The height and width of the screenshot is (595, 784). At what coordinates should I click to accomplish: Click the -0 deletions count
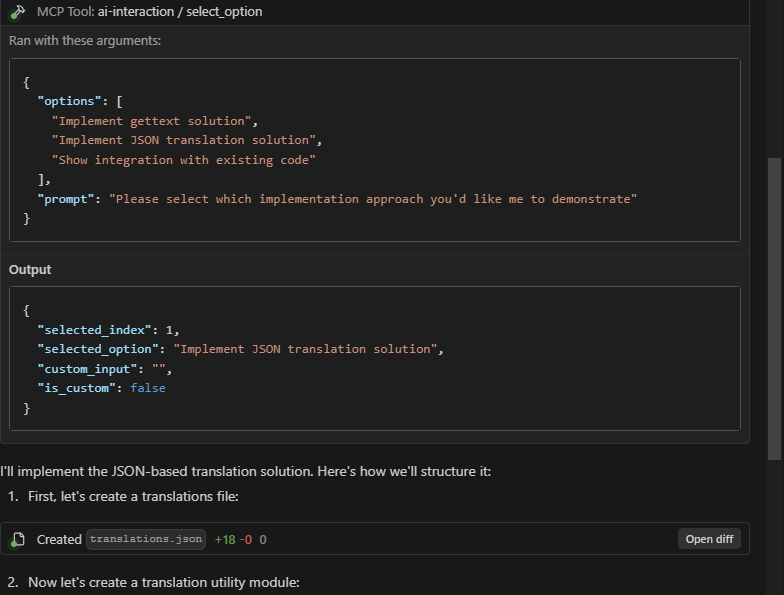(x=245, y=539)
